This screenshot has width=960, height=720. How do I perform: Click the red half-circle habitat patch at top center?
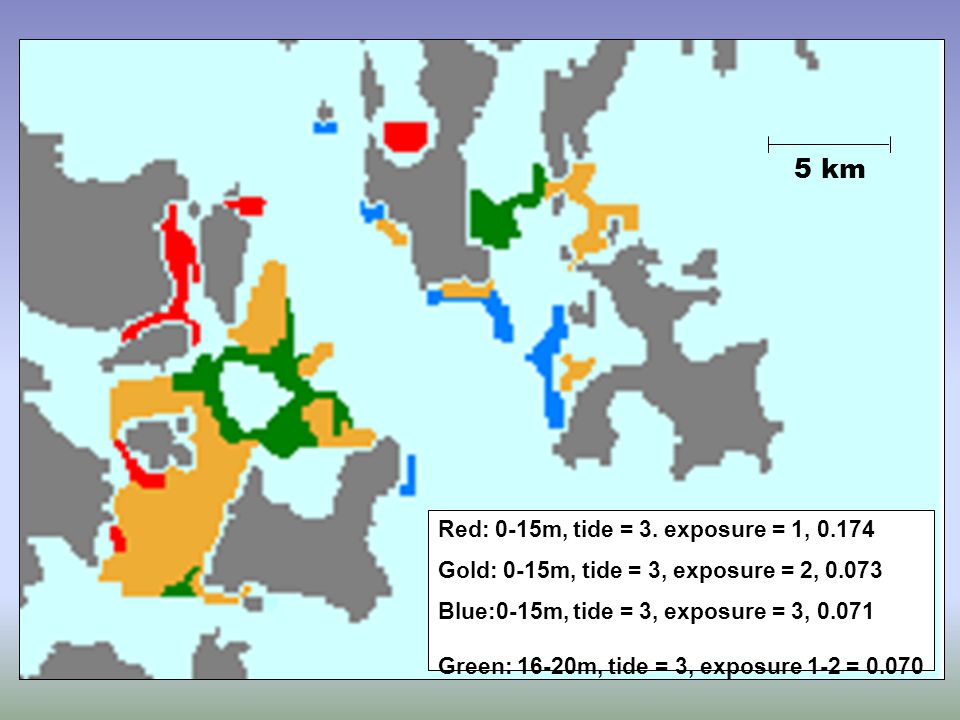pyautogui.click(x=405, y=137)
